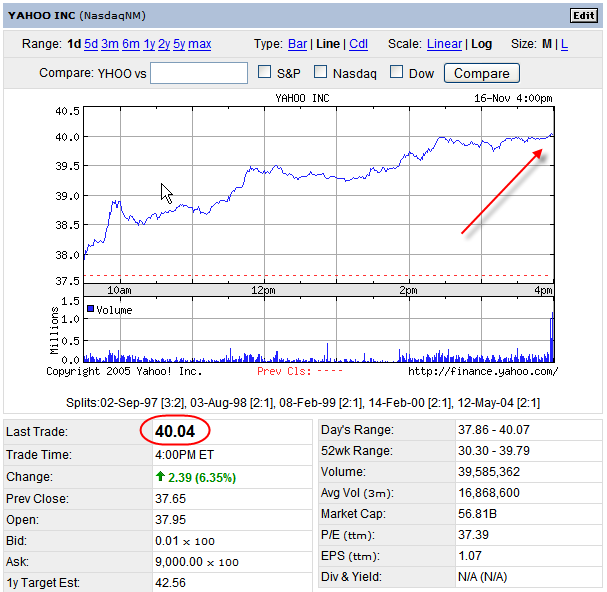Switch range to 2y

tap(164, 44)
